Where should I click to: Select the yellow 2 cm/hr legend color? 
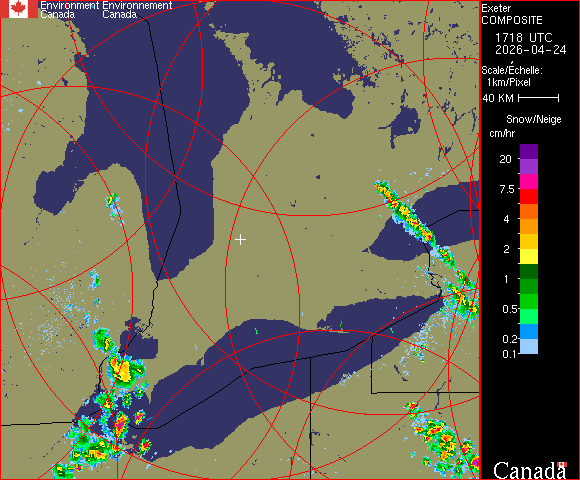tap(529, 256)
